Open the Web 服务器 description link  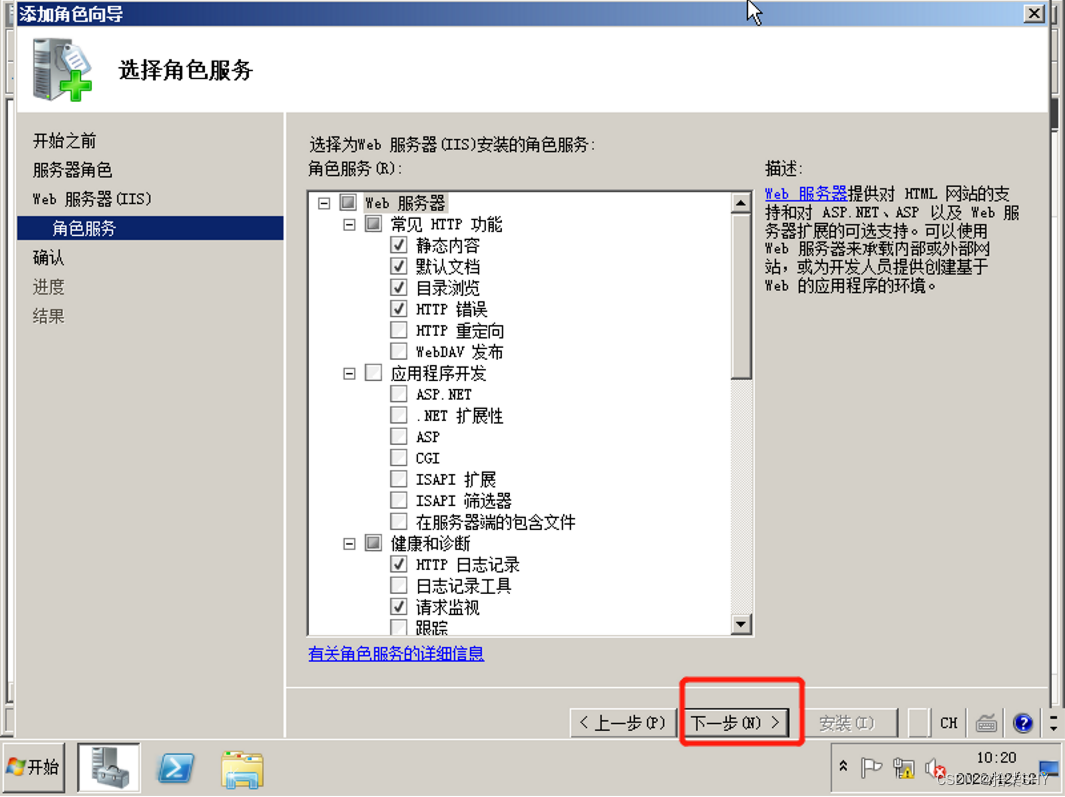coord(806,194)
